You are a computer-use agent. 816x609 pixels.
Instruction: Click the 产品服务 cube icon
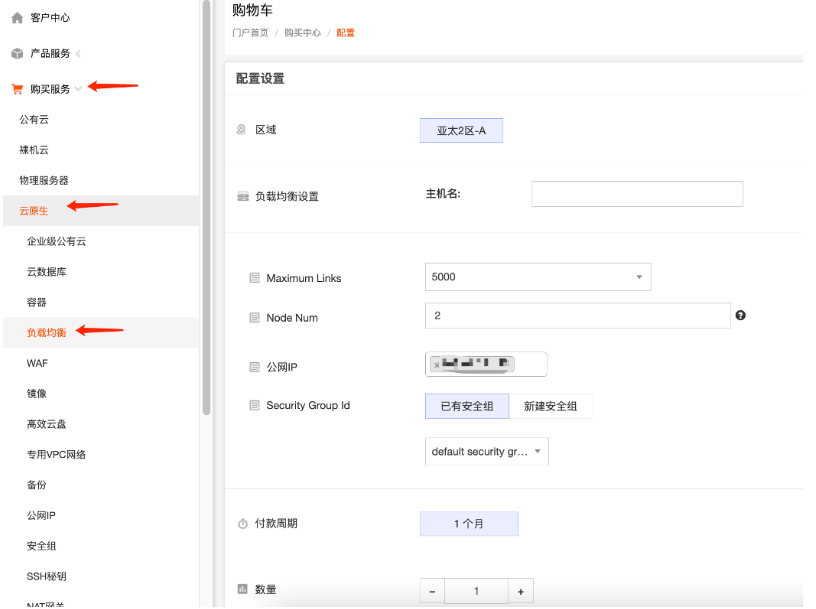click(17, 52)
